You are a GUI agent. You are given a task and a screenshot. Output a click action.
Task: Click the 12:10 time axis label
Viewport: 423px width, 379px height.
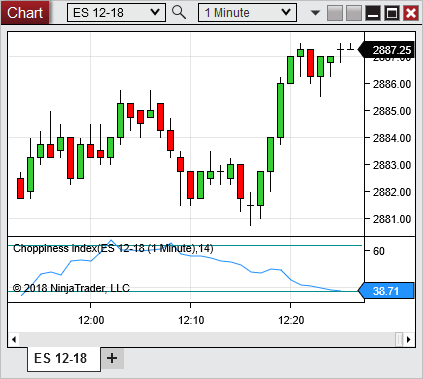click(191, 320)
